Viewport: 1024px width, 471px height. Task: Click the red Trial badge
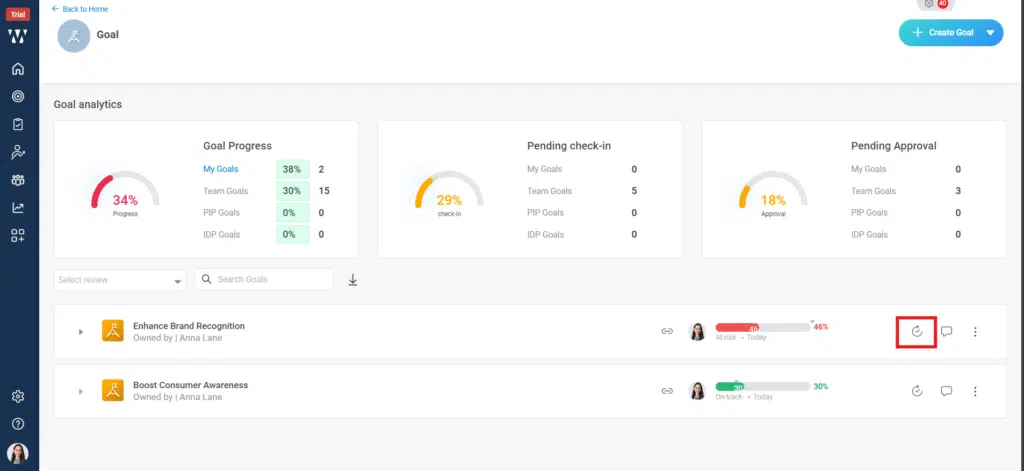tap(18, 14)
